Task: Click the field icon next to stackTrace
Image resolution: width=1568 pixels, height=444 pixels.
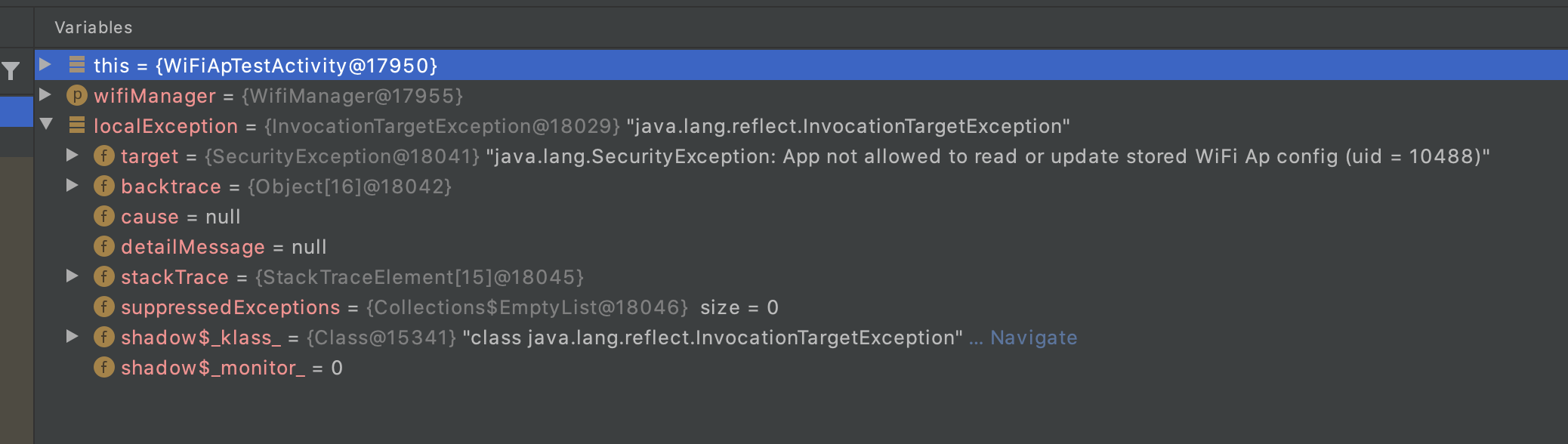Action: pyautogui.click(x=103, y=277)
